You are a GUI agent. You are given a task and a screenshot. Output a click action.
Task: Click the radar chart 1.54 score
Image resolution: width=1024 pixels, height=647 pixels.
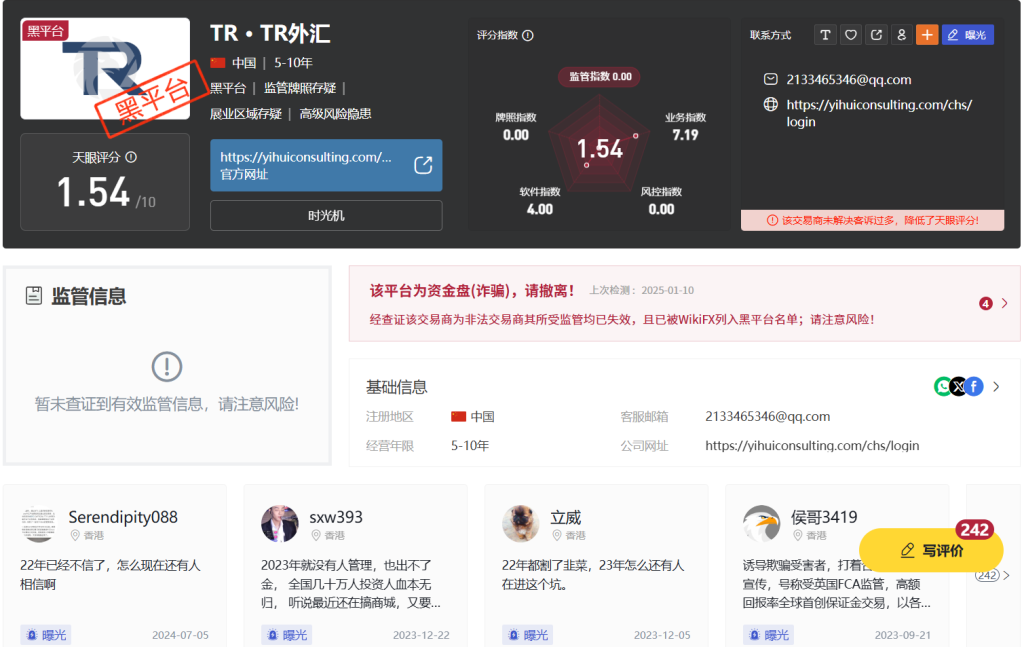point(600,149)
